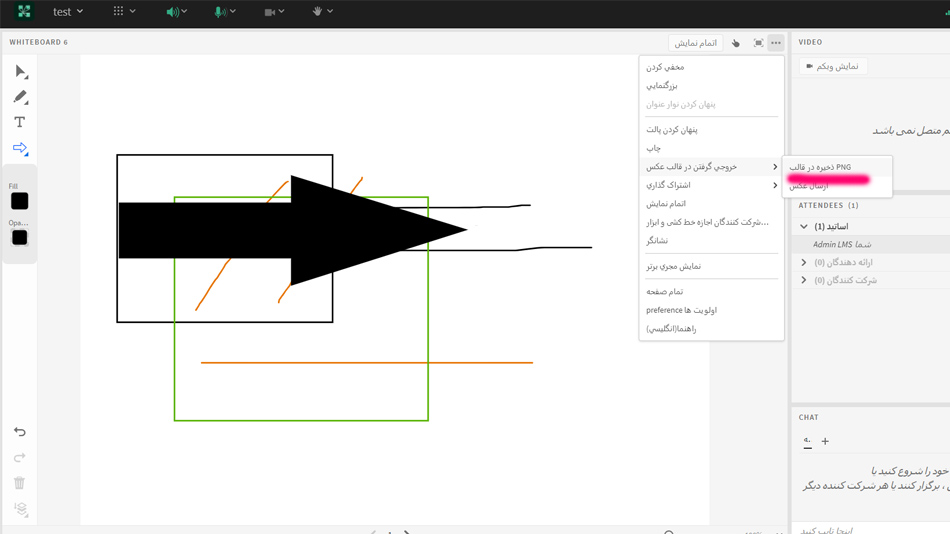The height and width of the screenshot is (534, 950).
Task: Click the raise hand icon
Action: (317, 11)
